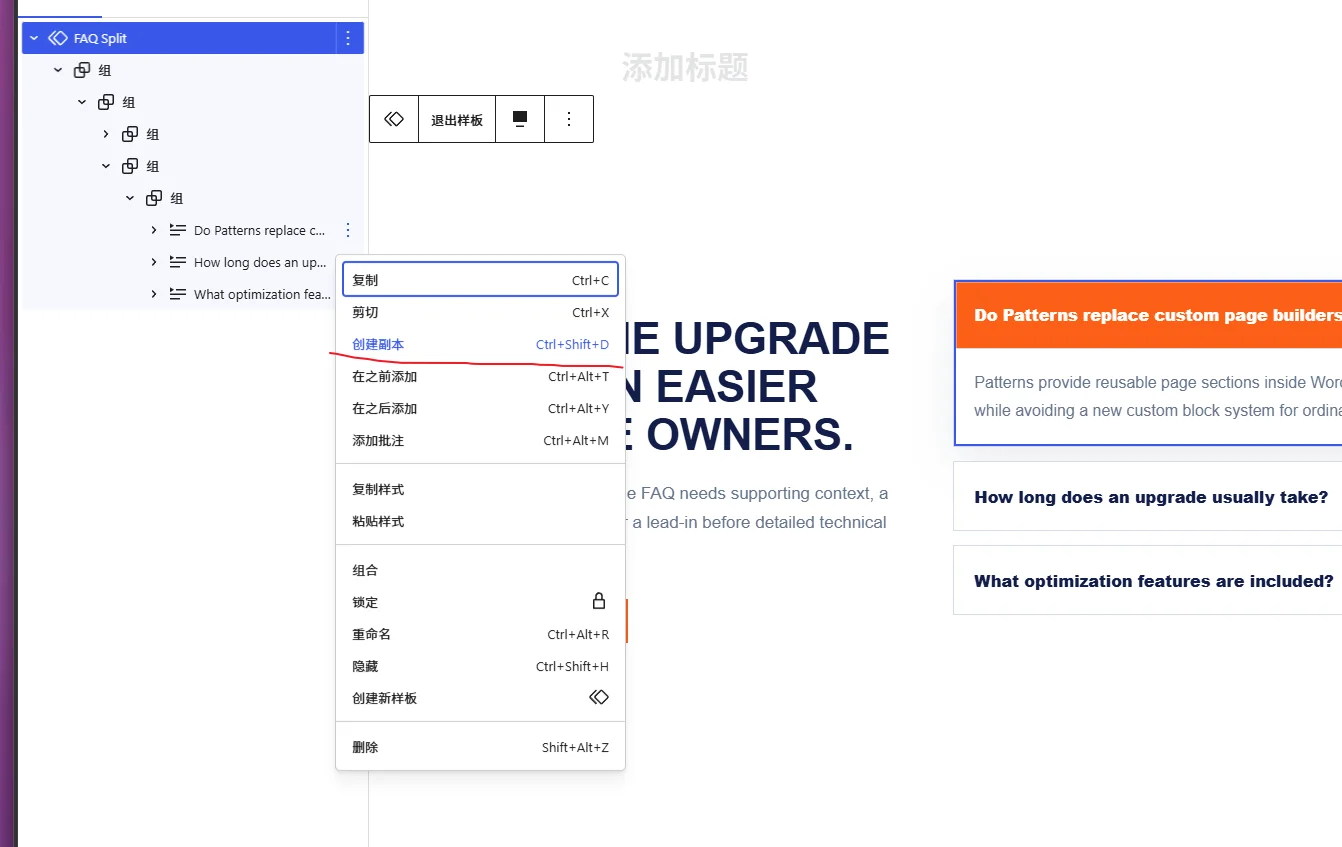This screenshot has height=847, width=1342.
Task: Expand the How long does an up... item
Action: [x=154, y=262]
